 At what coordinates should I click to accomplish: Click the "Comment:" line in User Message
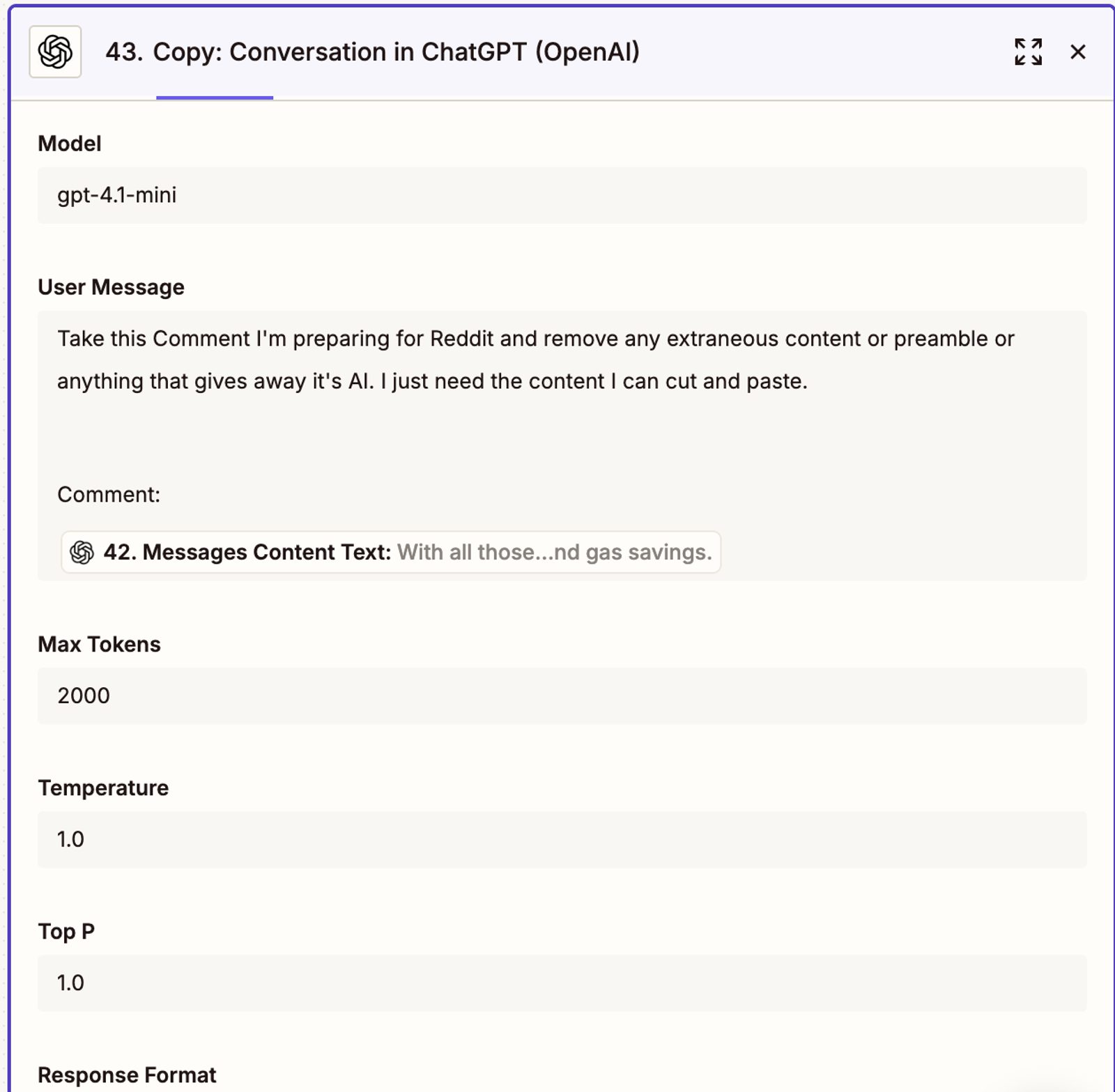(x=109, y=495)
